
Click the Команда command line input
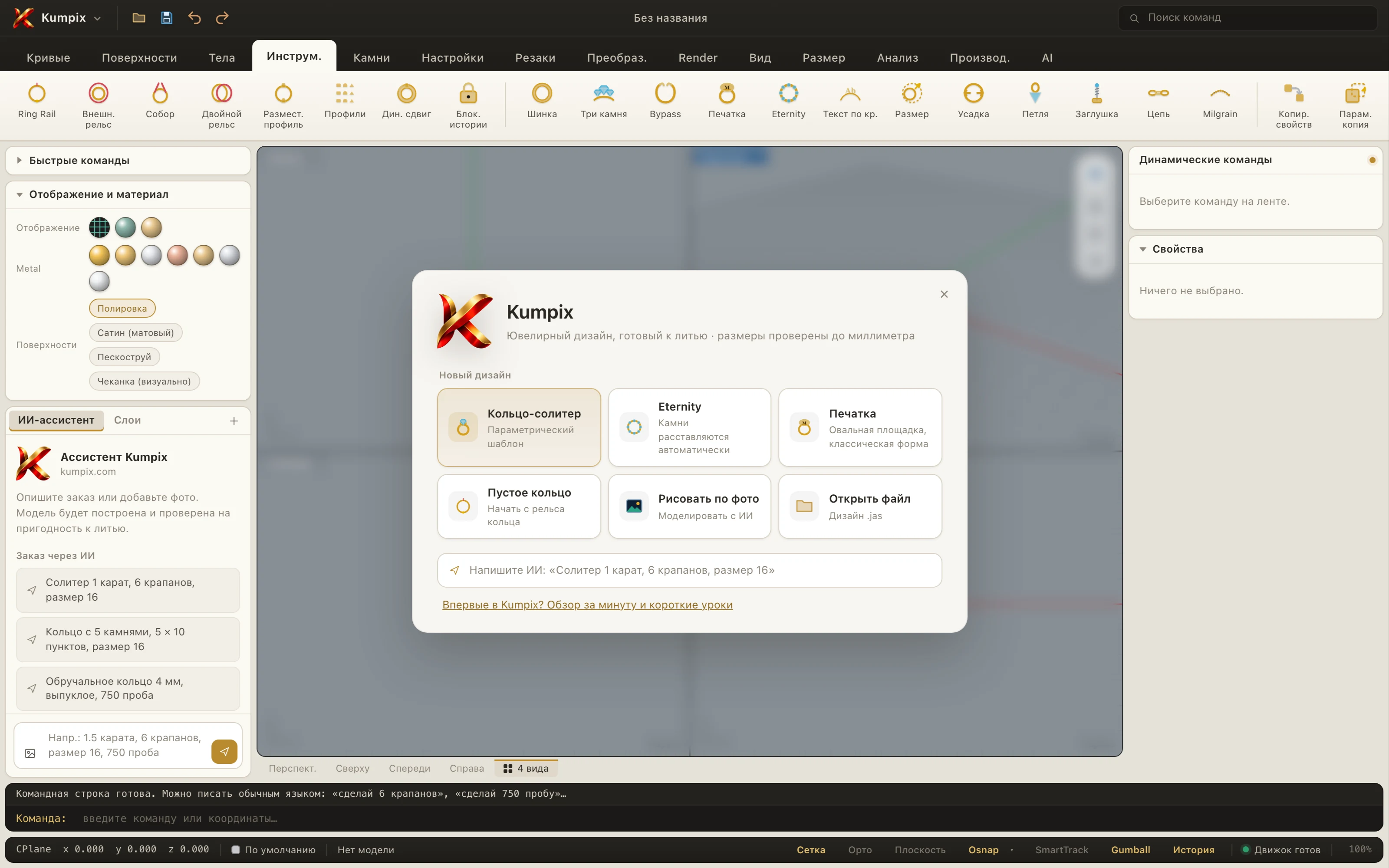(693, 818)
